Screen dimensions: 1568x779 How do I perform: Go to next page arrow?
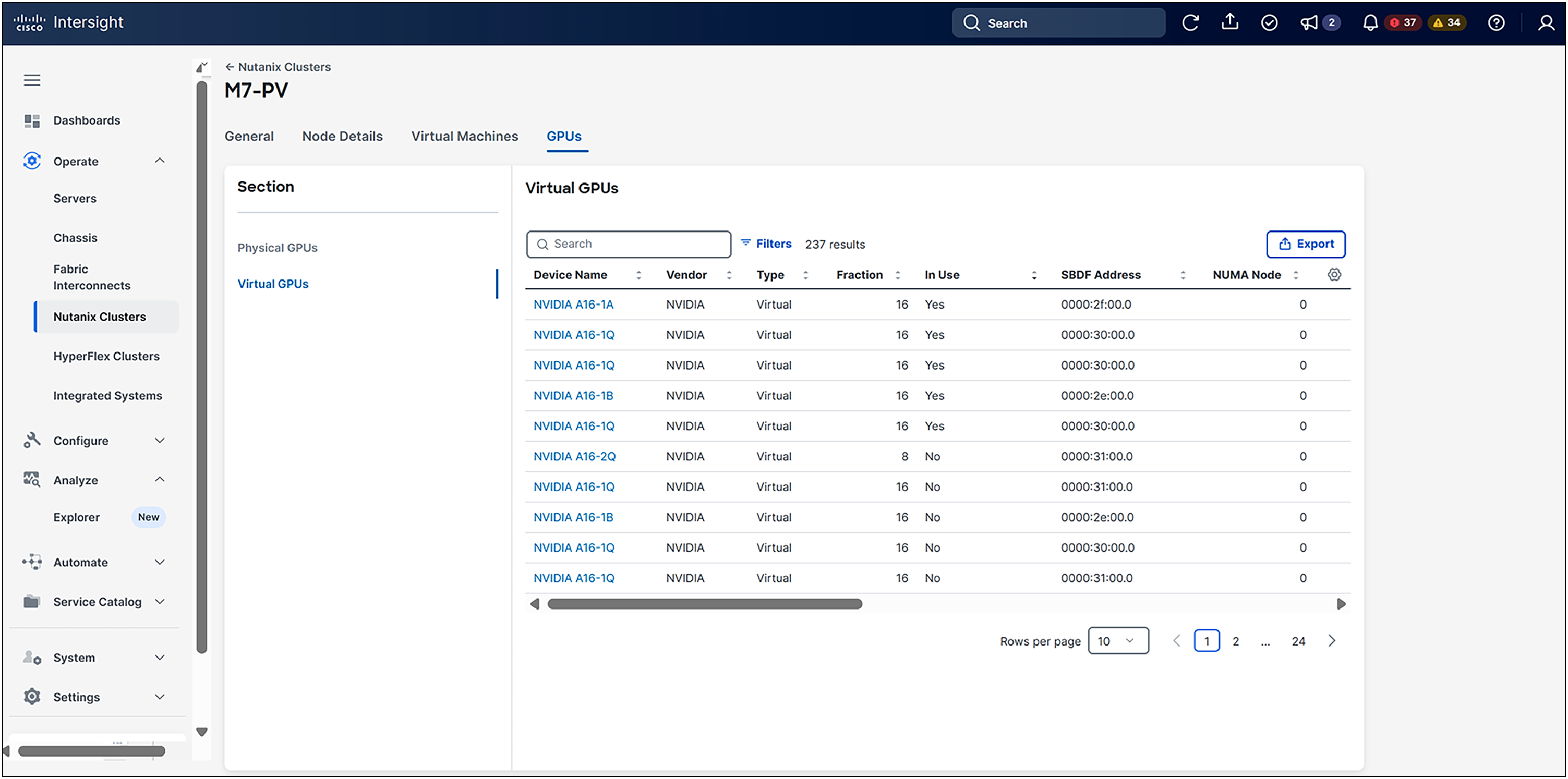pos(1331,640)
